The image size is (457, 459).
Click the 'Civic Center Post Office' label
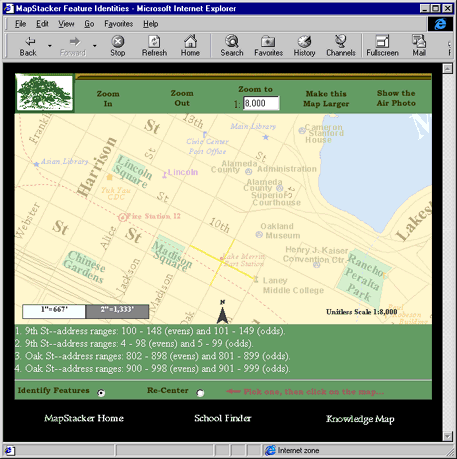pos(207,146)
